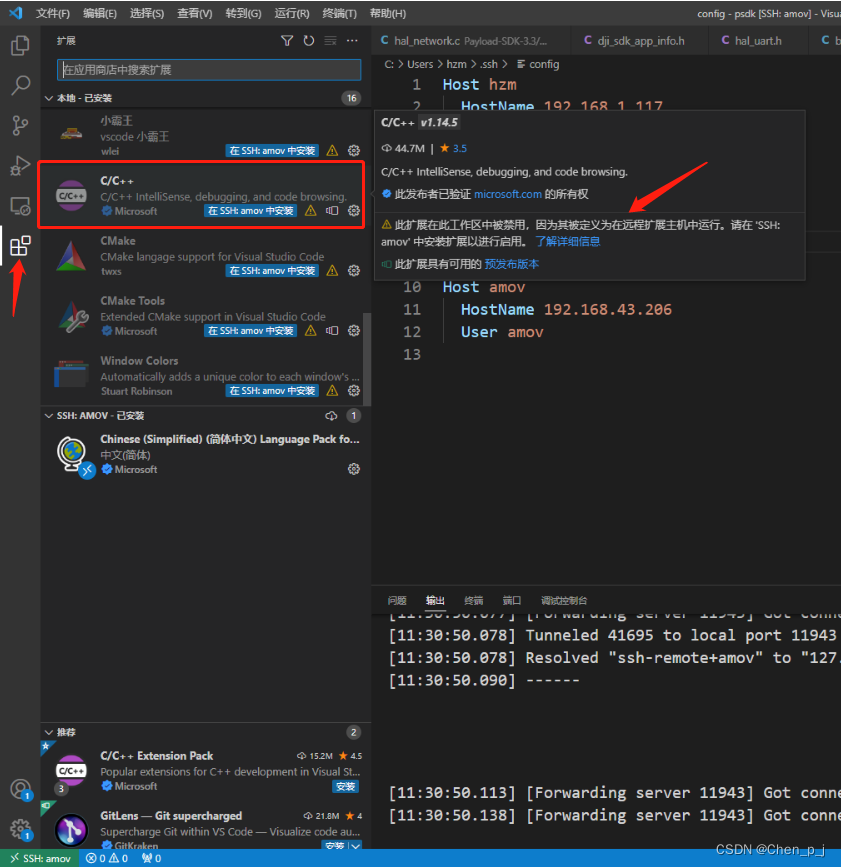Focus the extension marketplace search box

click(209, 70)
